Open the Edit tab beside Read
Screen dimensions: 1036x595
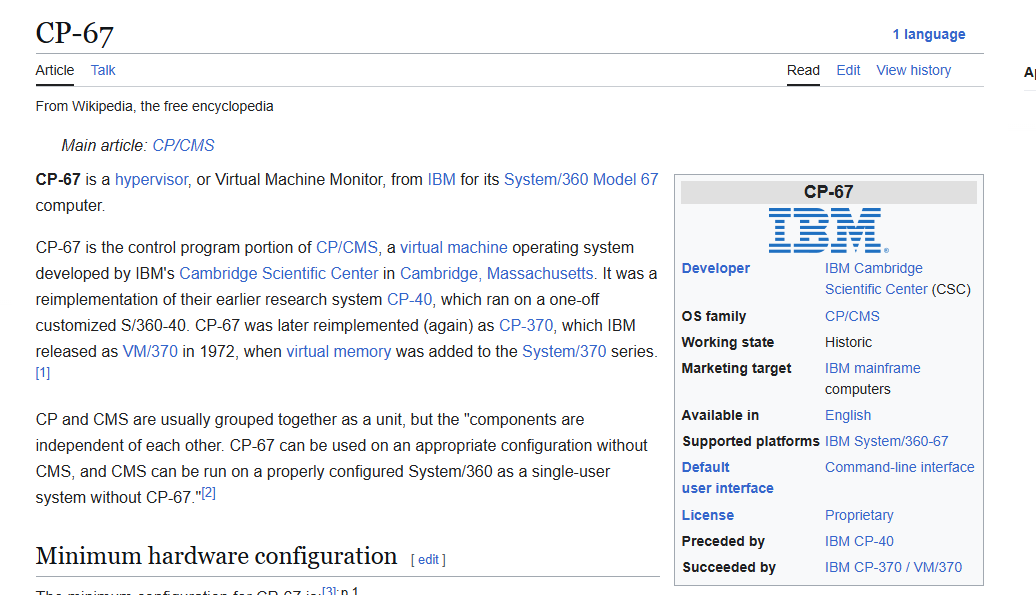click(x=848, y=70)
